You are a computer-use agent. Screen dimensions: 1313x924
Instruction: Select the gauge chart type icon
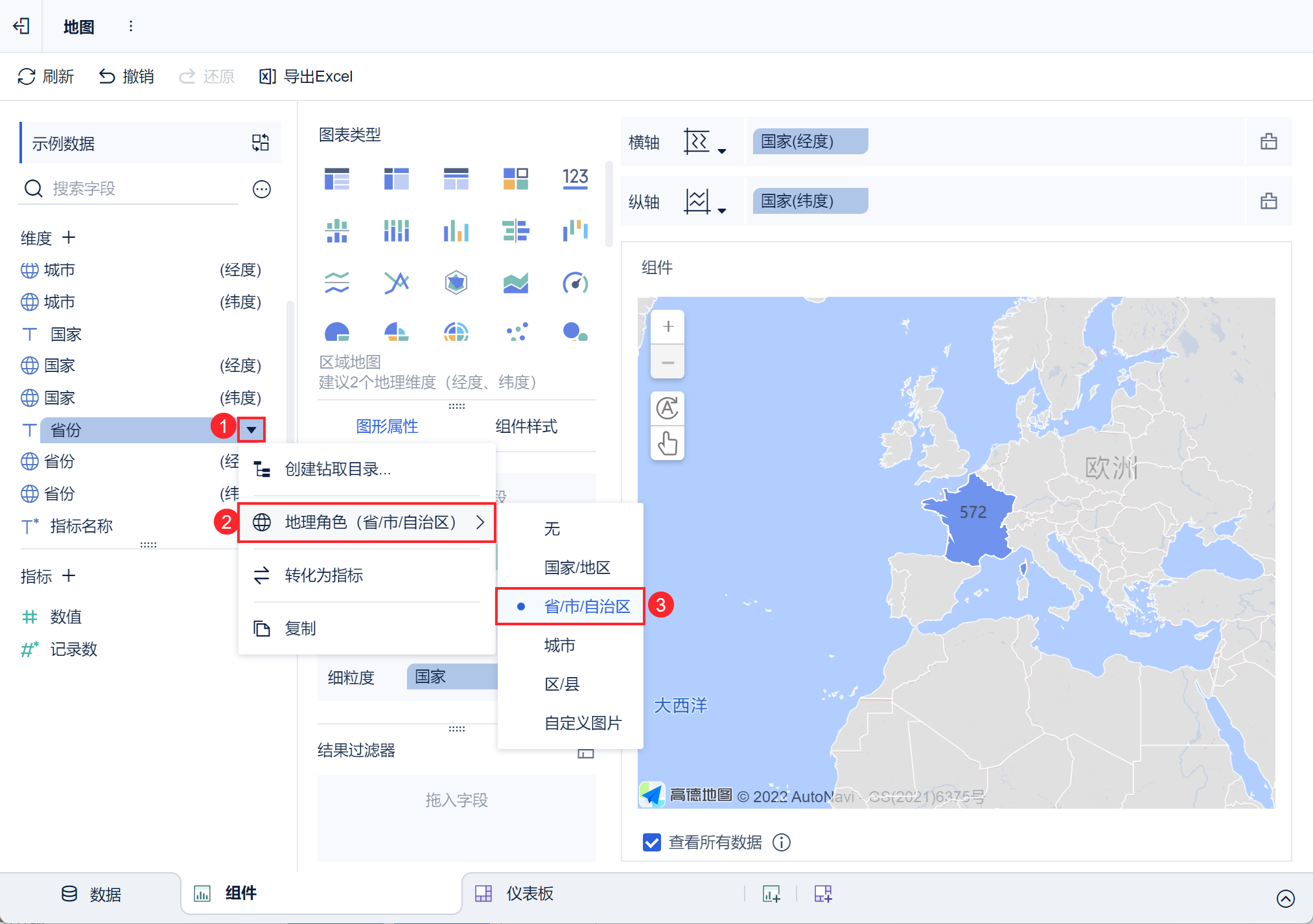[x=575, y=283]
